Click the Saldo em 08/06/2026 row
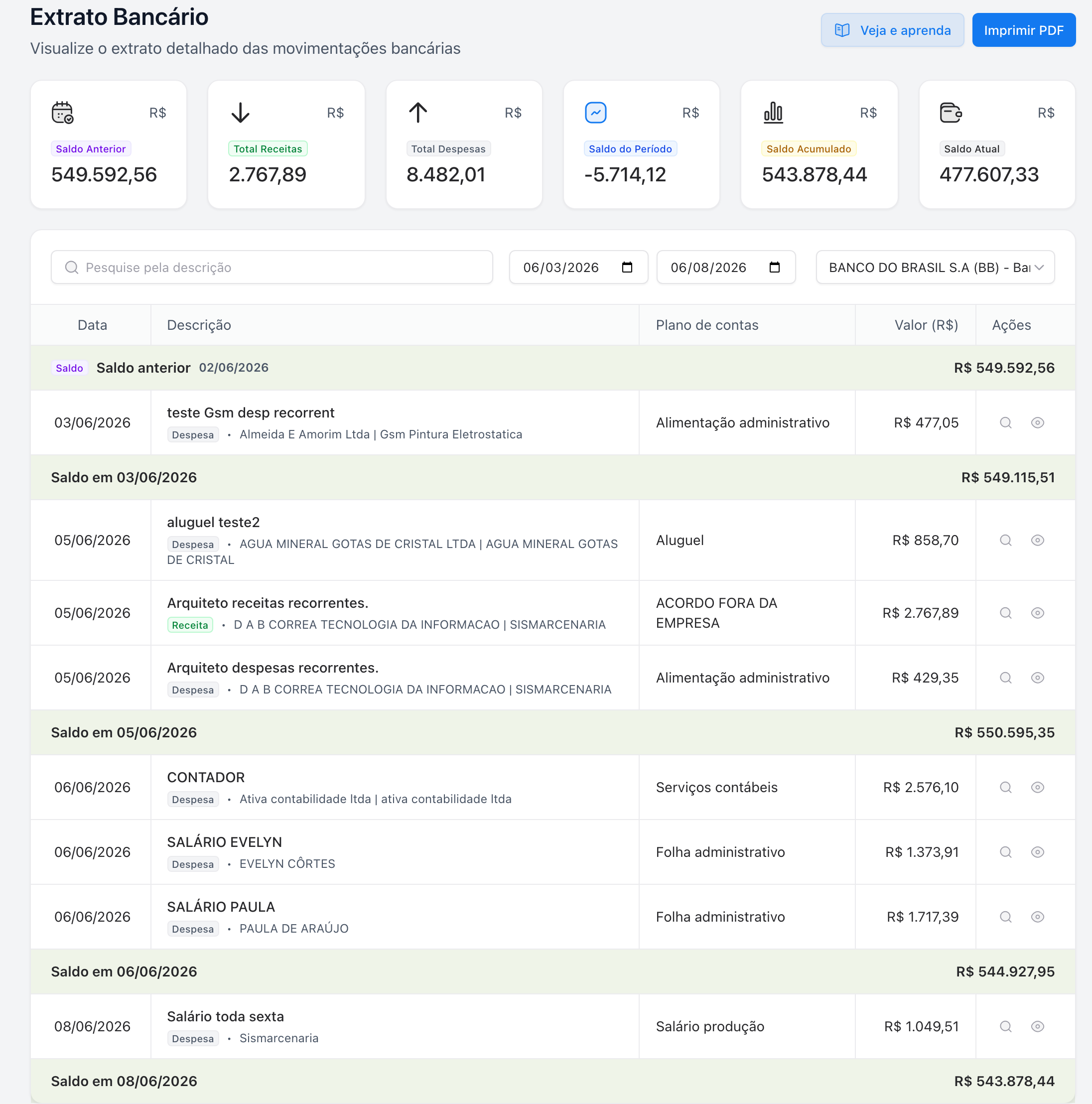Viewport: 1092px width, 1104px height. [552, 1081]
